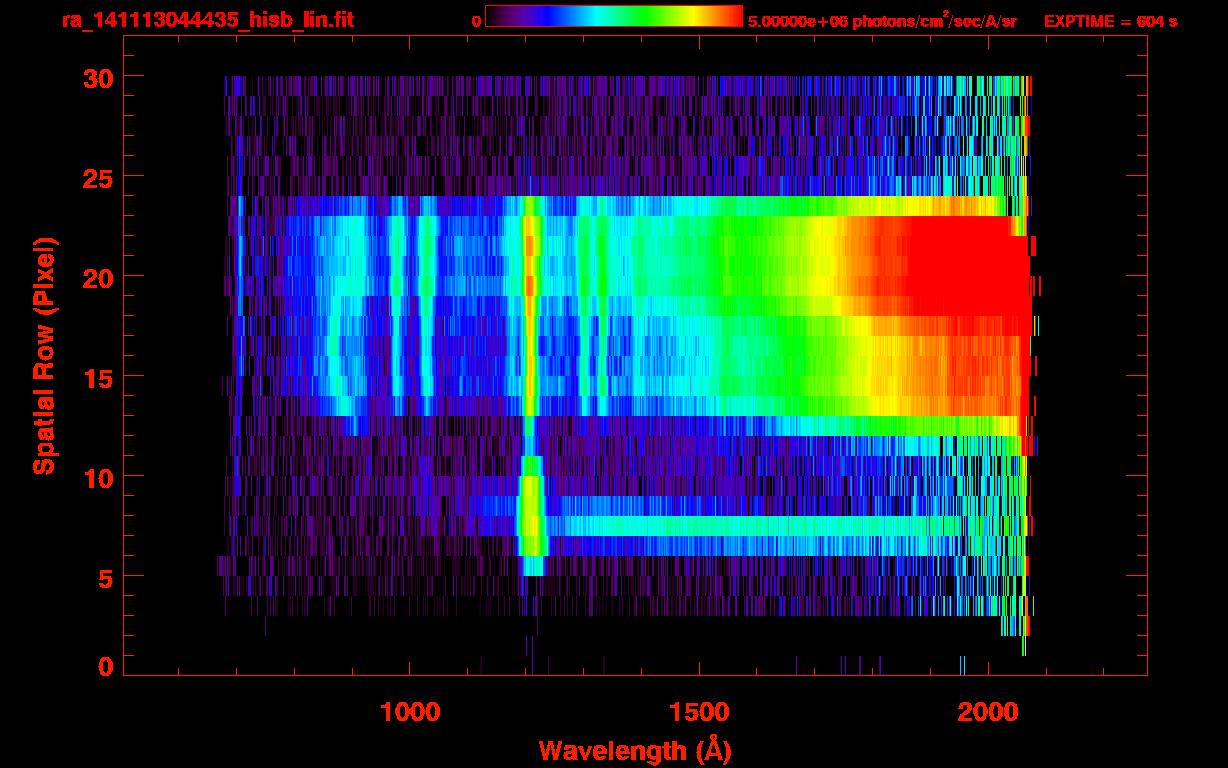Click the EXPTIME = 604 s text
This screenshot has height=768, width=1228.
tap(1110, 20)
